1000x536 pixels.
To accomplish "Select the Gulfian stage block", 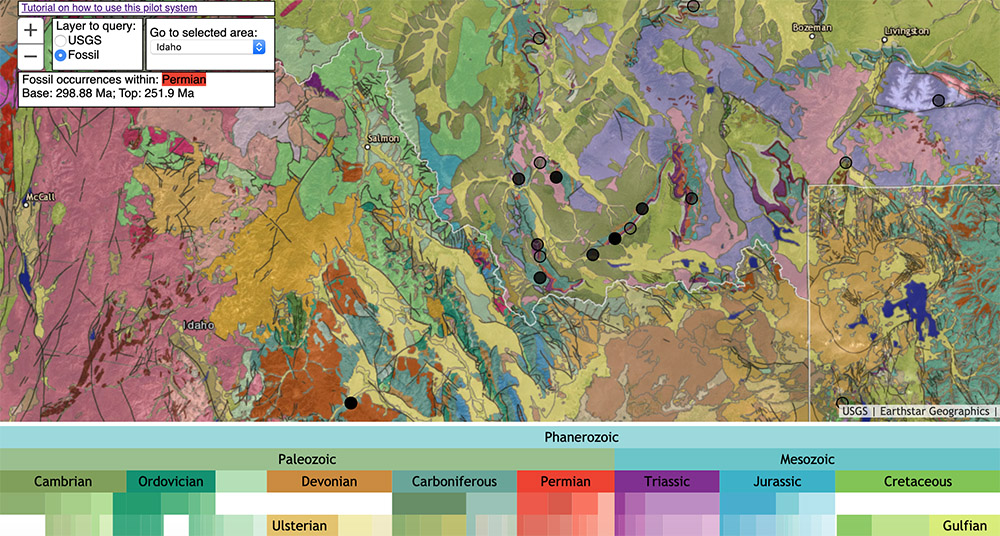I will click(965, 526).
